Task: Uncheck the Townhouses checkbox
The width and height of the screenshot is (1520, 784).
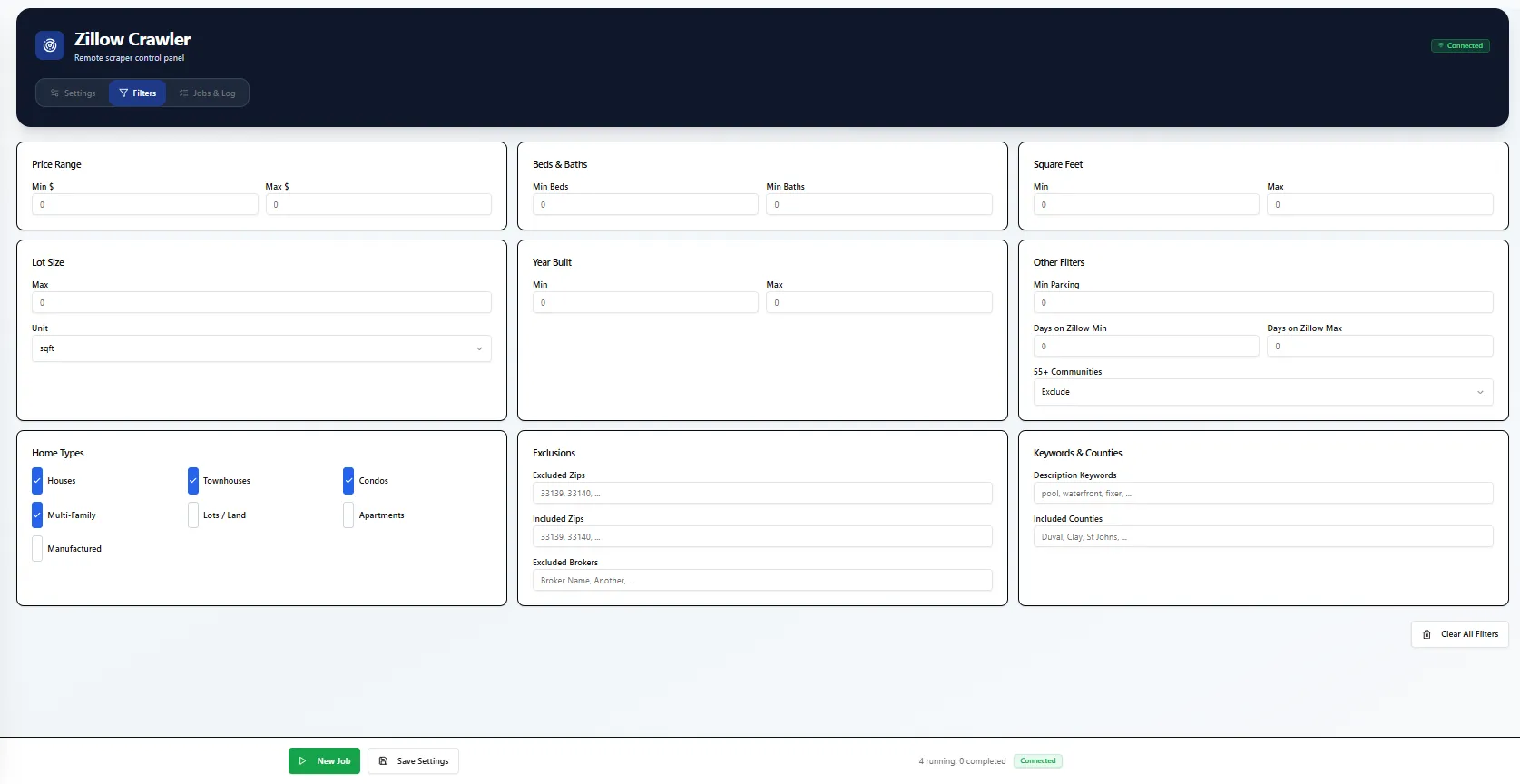Action: coord(193,481)
